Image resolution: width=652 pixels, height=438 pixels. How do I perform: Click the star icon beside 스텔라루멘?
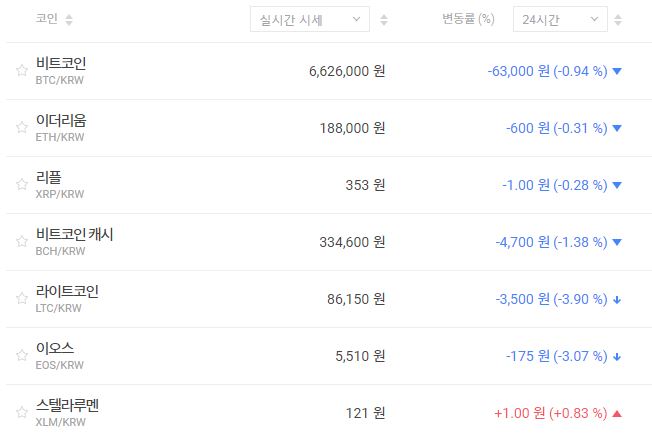tap(21, 412)
